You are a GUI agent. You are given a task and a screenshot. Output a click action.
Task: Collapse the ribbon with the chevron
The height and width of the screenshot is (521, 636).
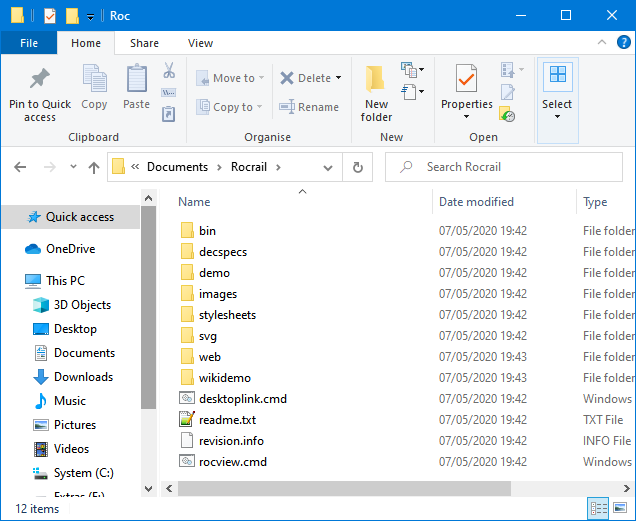(601, 43)
